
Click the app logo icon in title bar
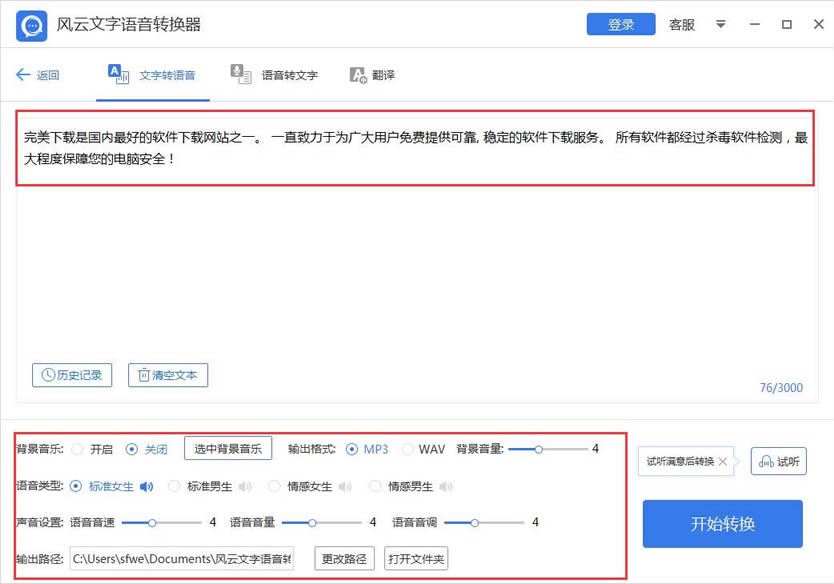point(31,25)
